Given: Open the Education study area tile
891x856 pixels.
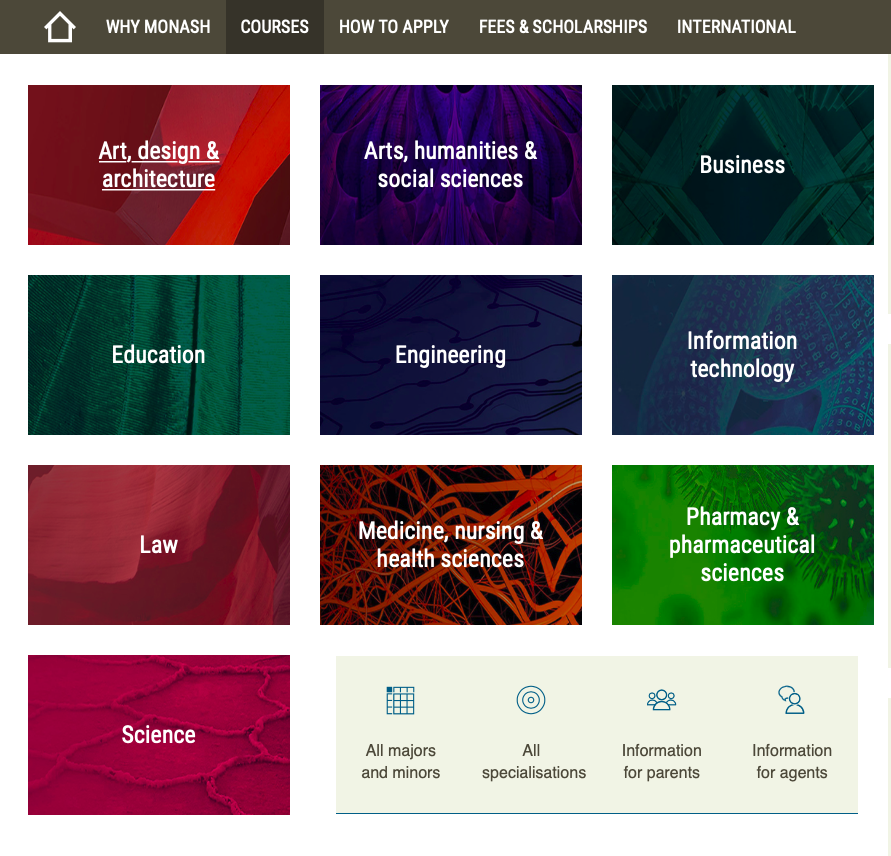Looking at the screenshot, I should (159, 355).
